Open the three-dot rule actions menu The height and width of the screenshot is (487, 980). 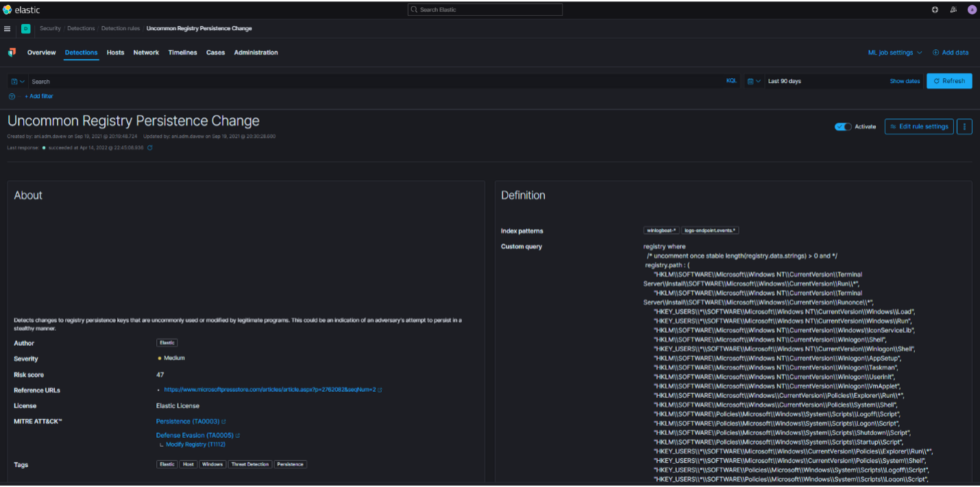coord(964,127)
